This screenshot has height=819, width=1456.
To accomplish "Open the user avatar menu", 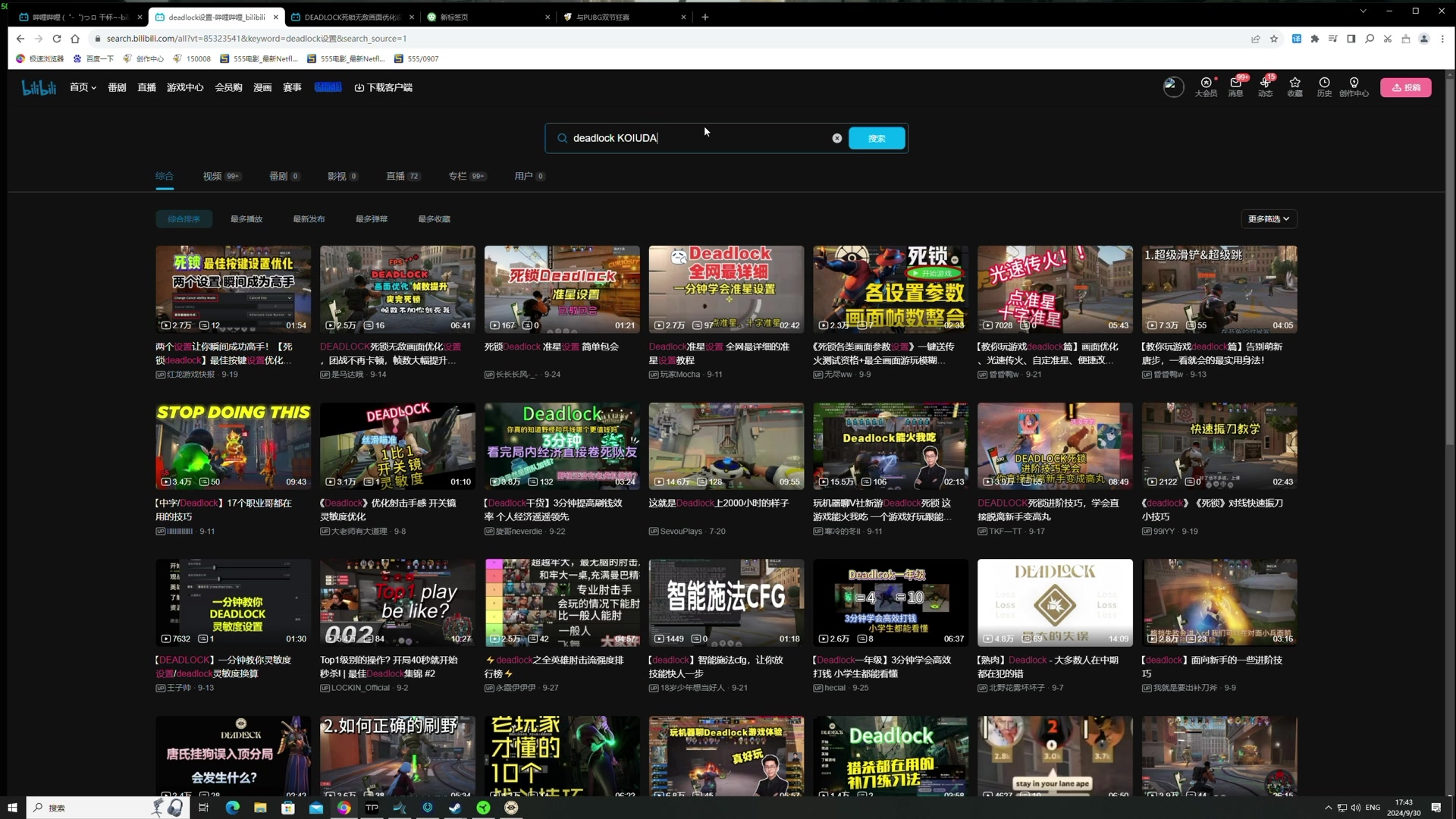I will 1173,87.
